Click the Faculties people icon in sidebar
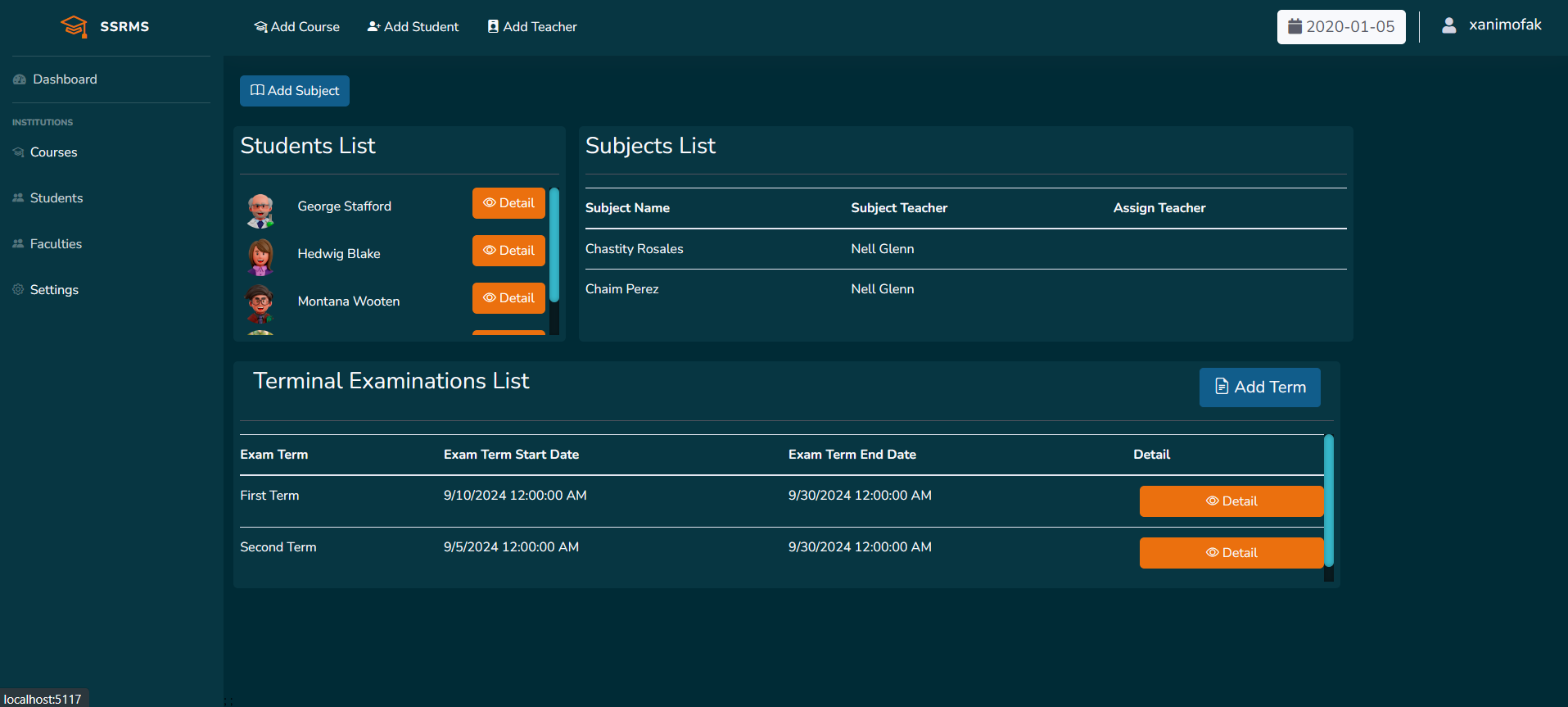Viewport: 1568px width, 707px height. 18,243
